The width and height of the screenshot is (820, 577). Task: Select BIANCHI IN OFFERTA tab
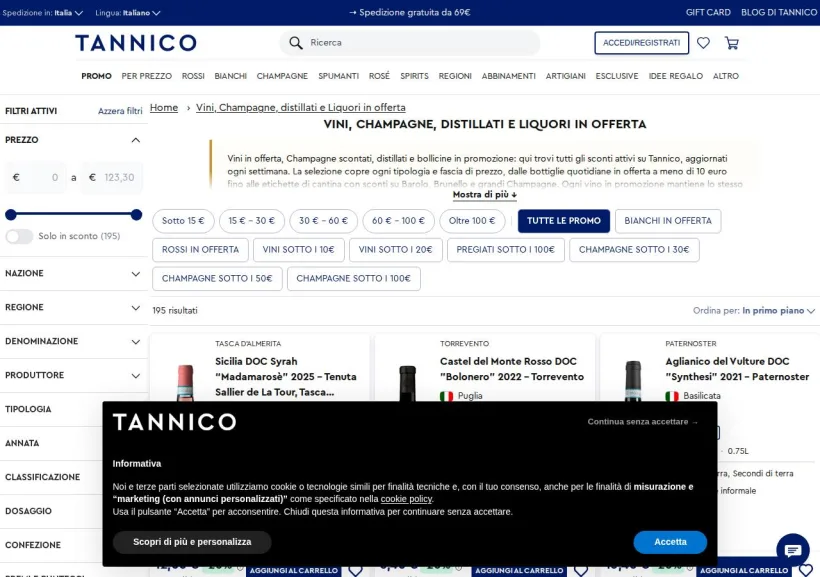(668, 221)
